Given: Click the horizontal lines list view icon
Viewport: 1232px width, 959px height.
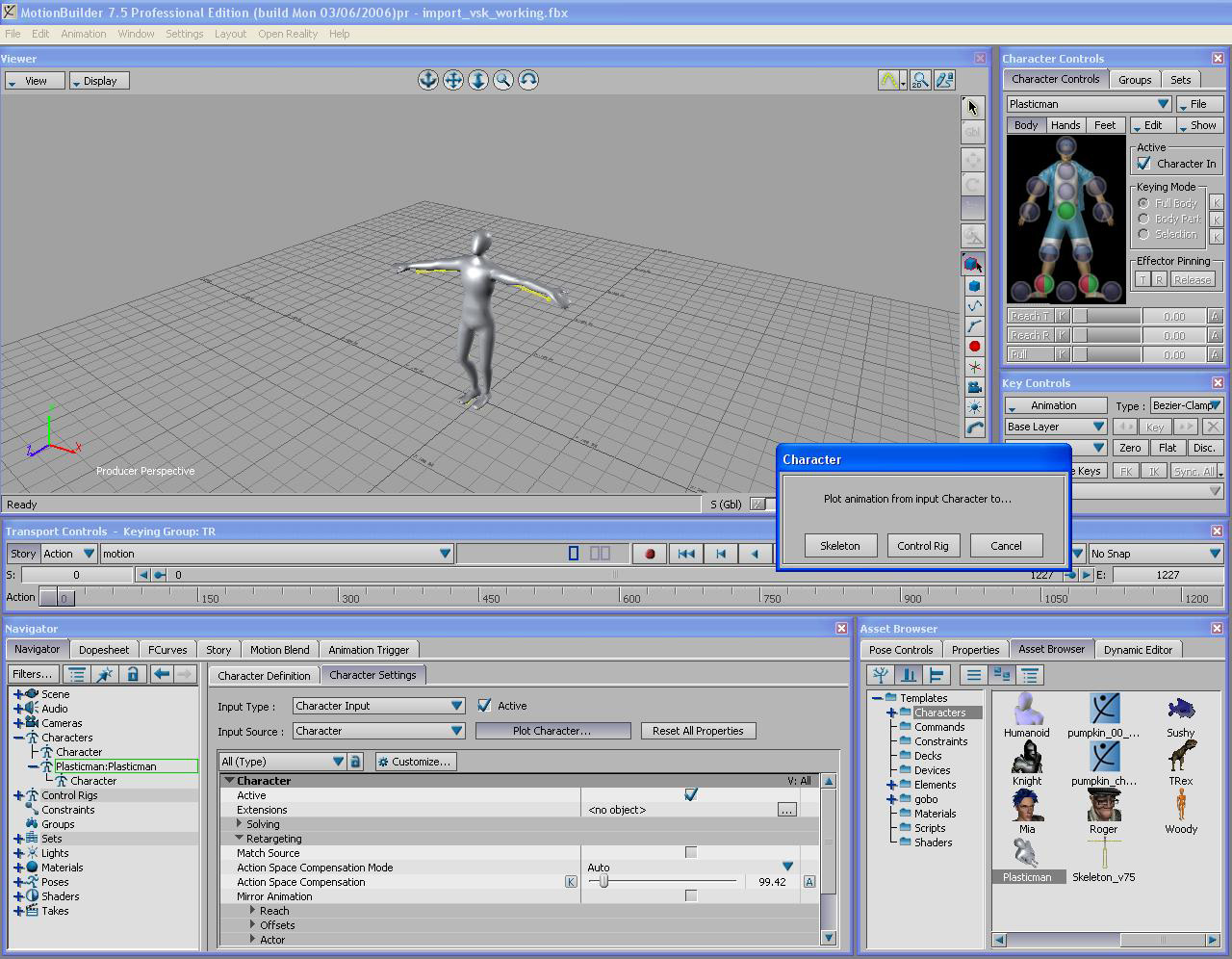Looking at the screenshot, I should (974, 675).
